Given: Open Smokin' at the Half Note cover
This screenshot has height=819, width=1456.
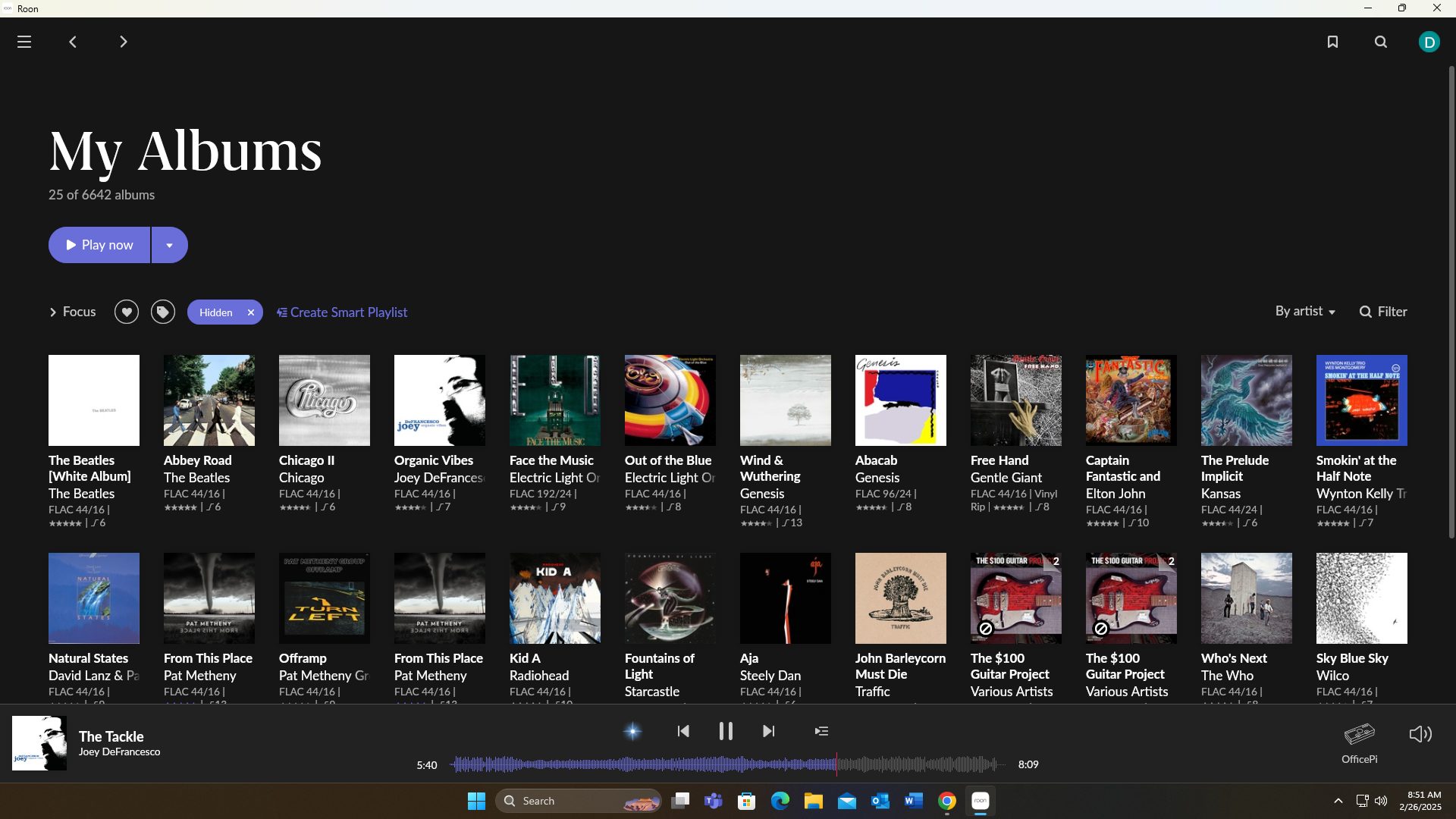Looking at the screenshot, I should tap(1362, 400).
